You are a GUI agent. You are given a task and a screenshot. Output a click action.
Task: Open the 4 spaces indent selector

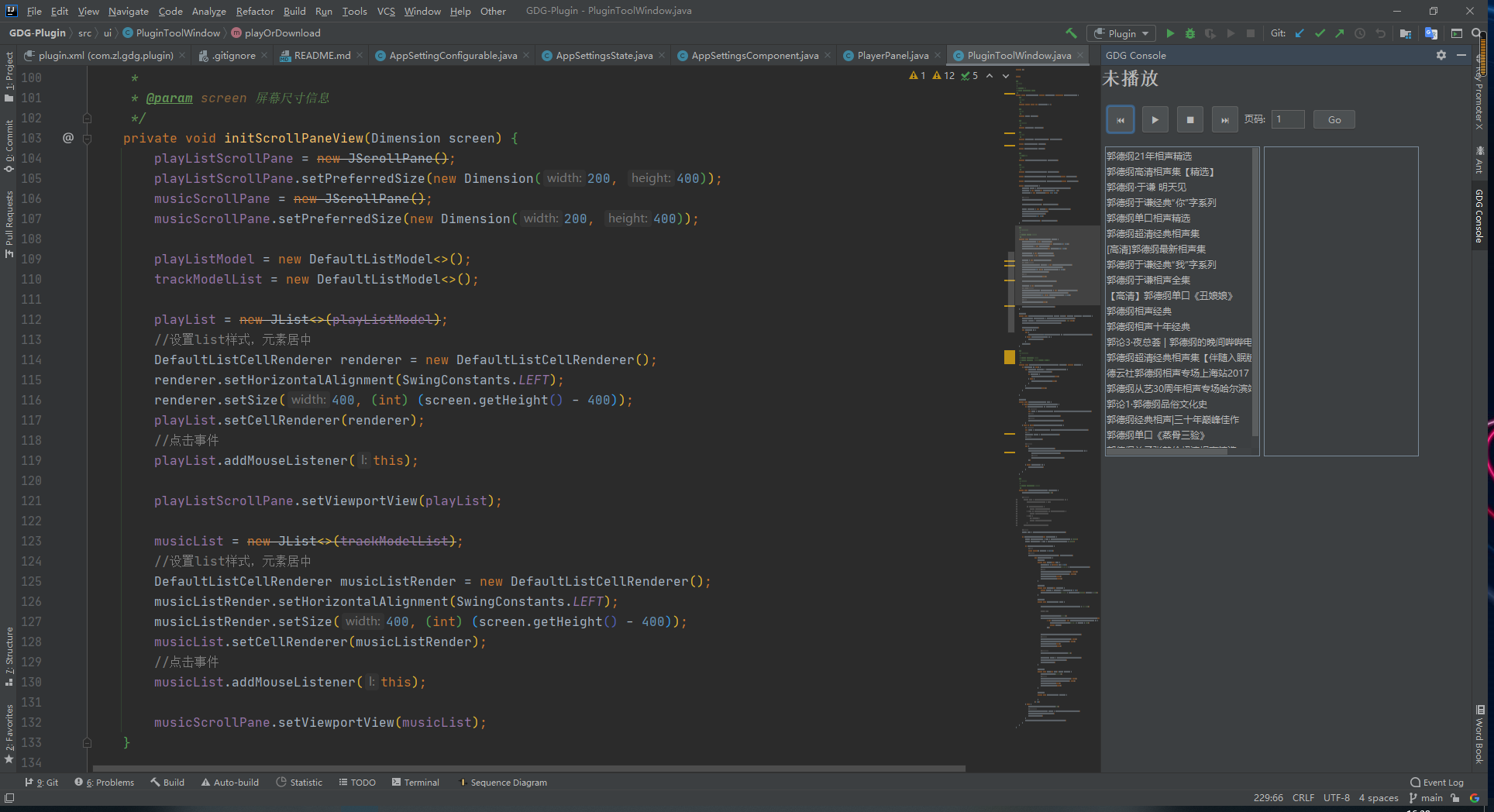(1379, 798)
